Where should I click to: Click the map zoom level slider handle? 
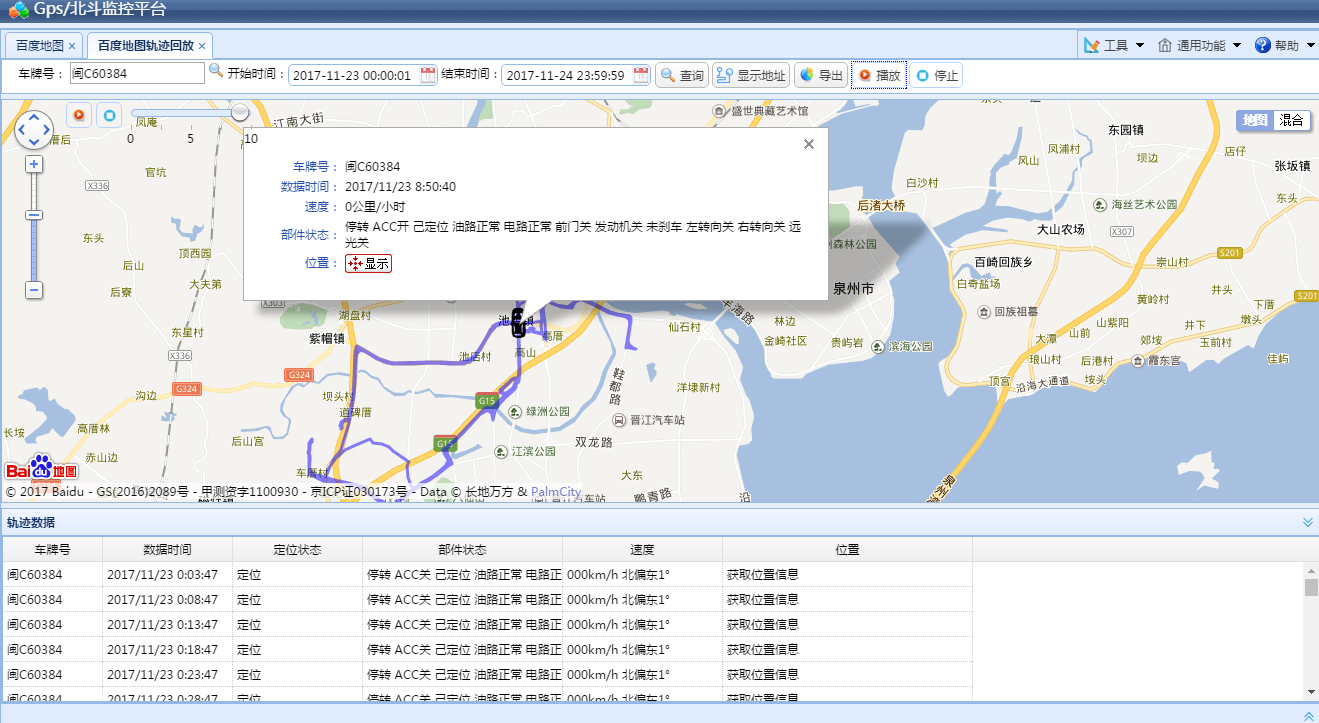click(34, 215)
